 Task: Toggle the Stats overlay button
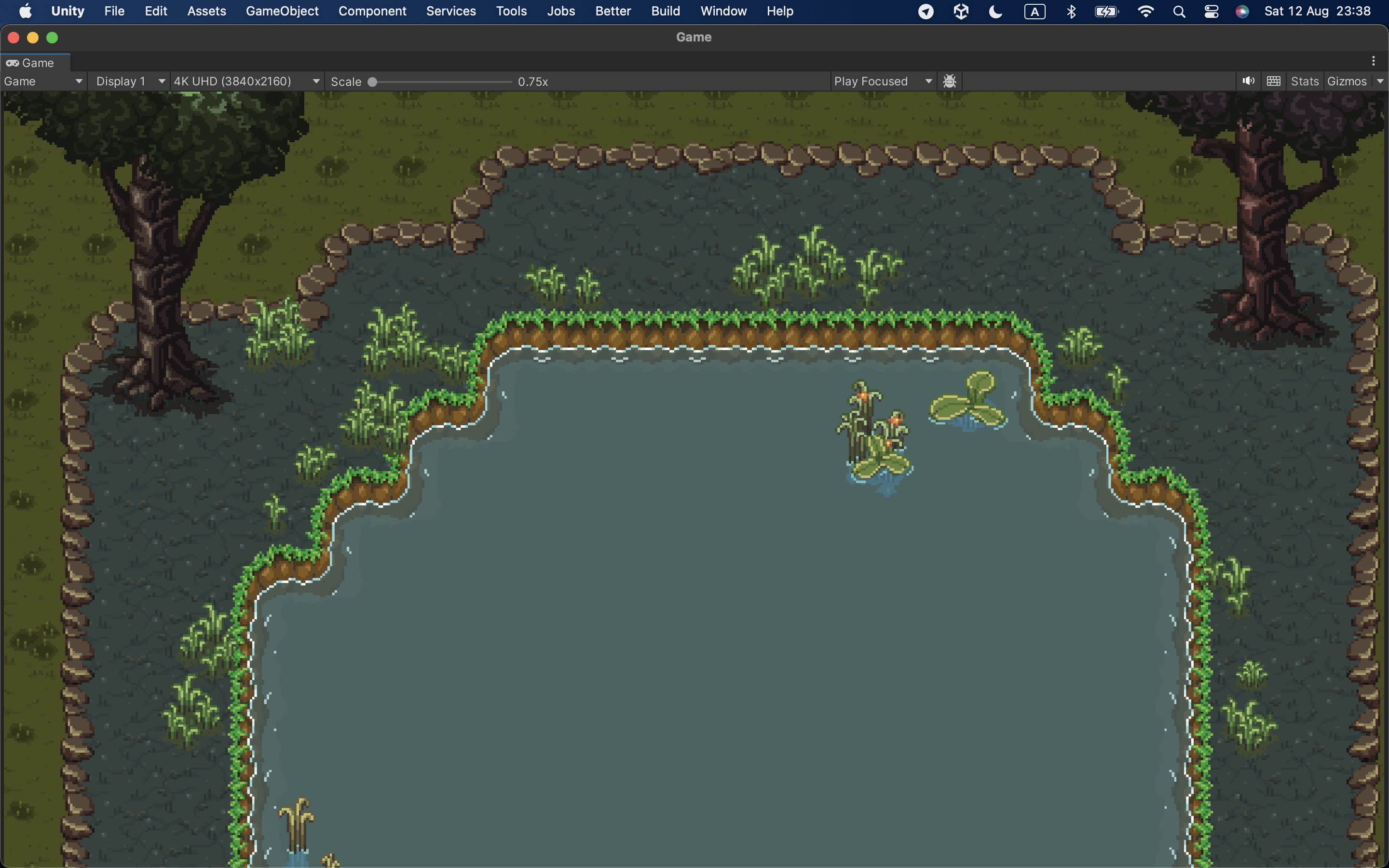[1305, 81]
